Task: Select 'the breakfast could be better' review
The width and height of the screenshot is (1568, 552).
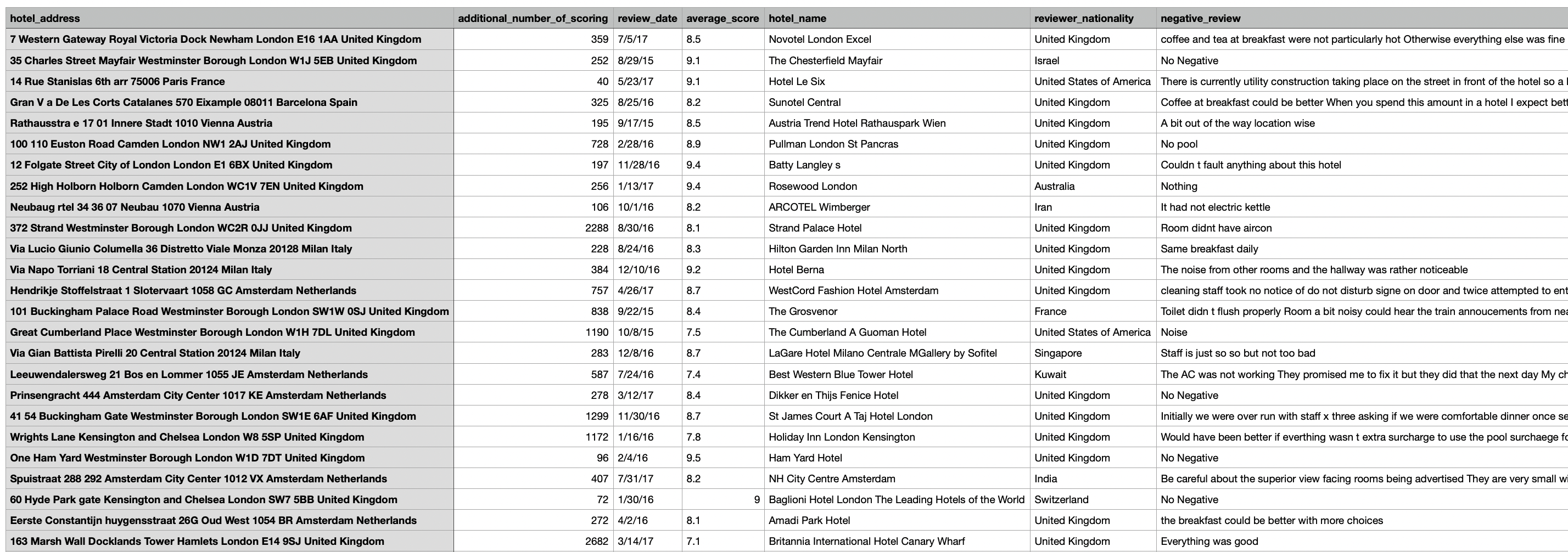Action: pos(1362,520)
